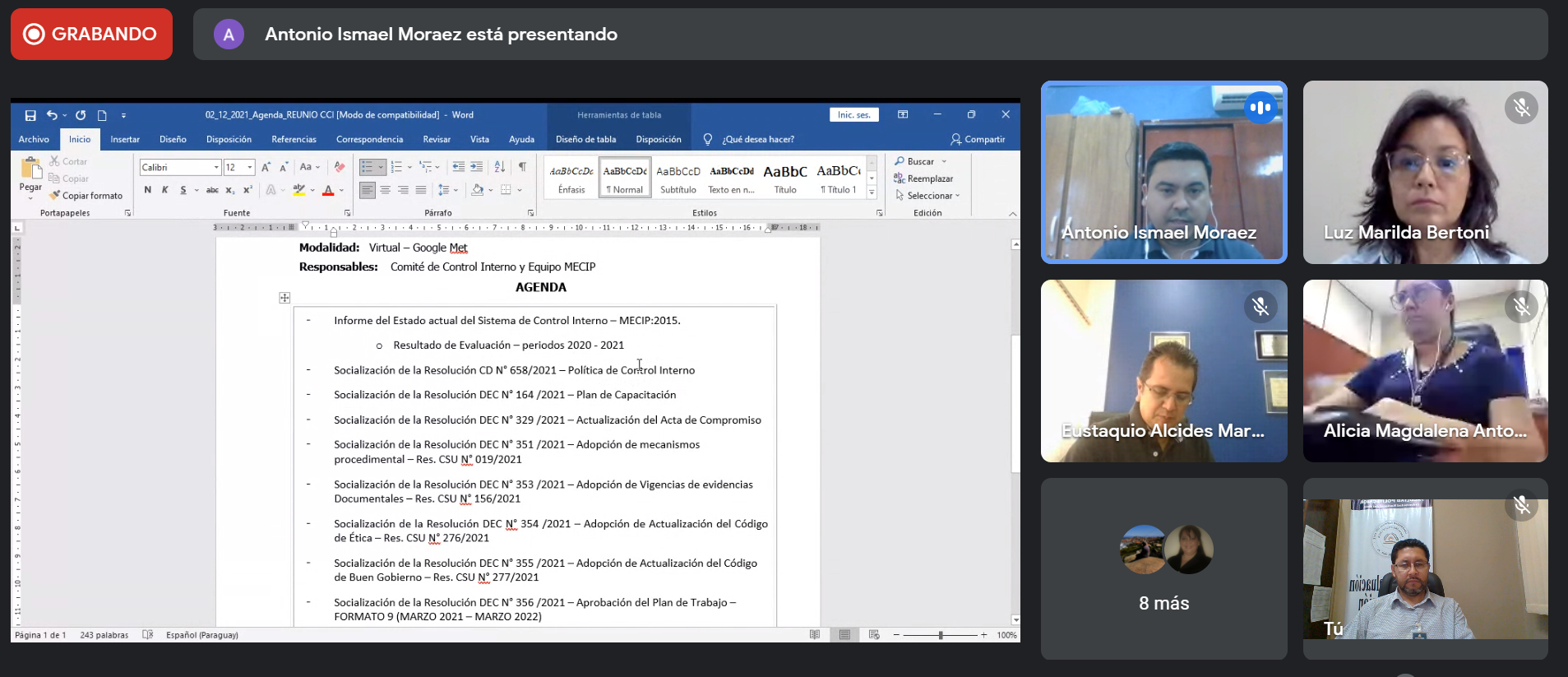
Task: Toggle align left paragraph button
Action: click(x=367, y=190)
